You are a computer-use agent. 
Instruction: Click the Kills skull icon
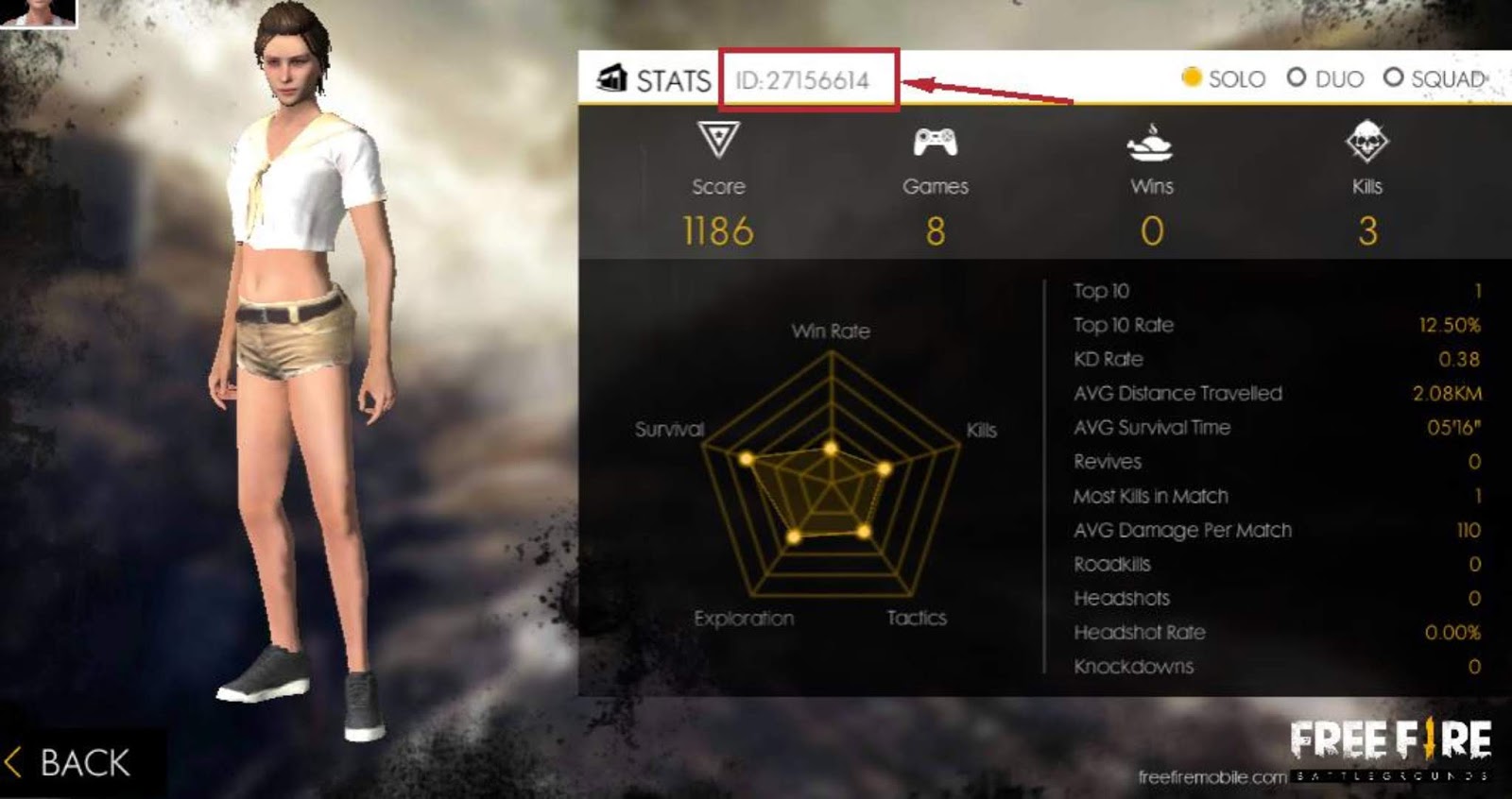[1366, 142]
